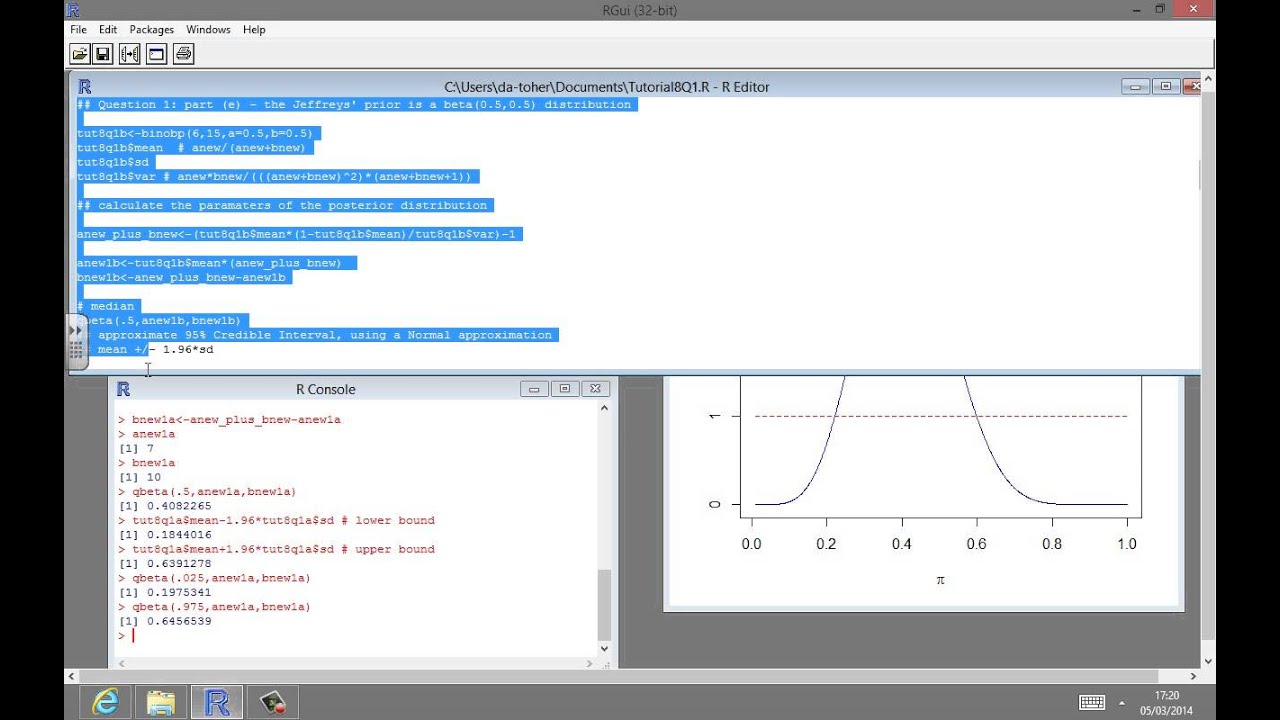Click the R Editor window's R icon
Image resolution: width=1280 pixels, height=720 pixels.
pyautogui.click(x=85, y=87)
